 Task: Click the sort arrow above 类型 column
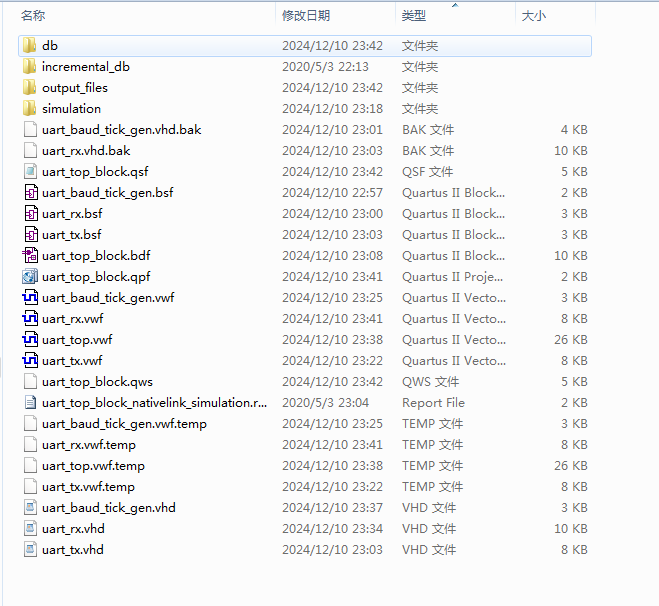tap(455, 5)
